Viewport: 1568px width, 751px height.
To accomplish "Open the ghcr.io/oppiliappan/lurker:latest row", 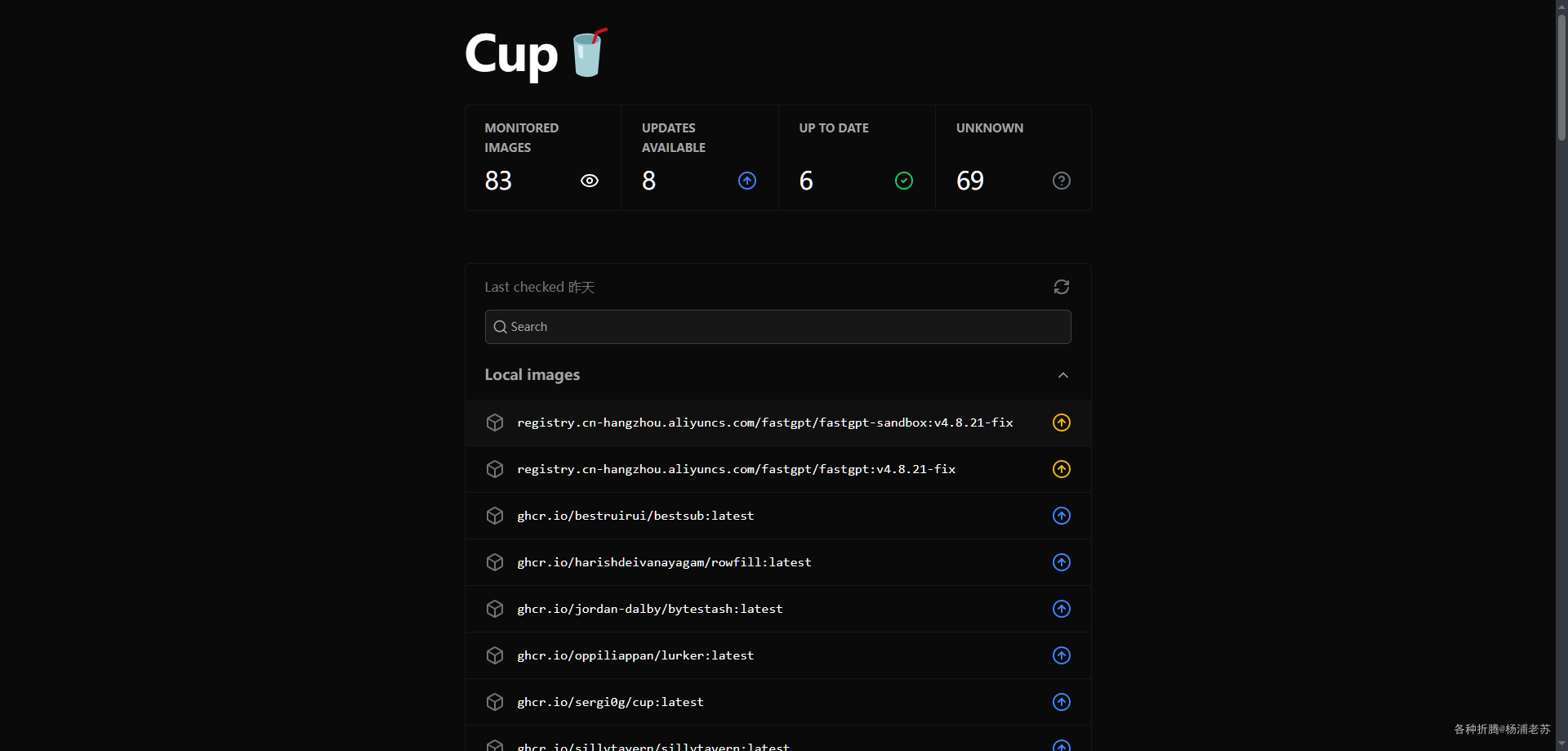I will click(x=777, y=655).
